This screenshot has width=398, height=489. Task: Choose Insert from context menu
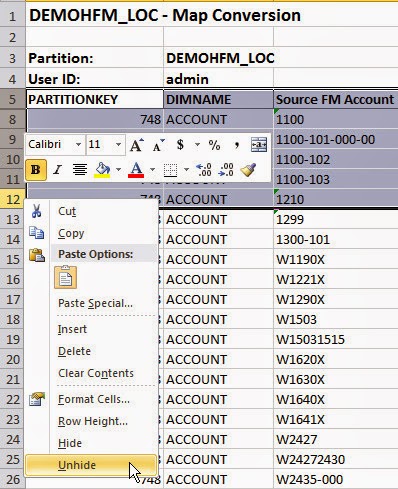click(x=90, y=329)
